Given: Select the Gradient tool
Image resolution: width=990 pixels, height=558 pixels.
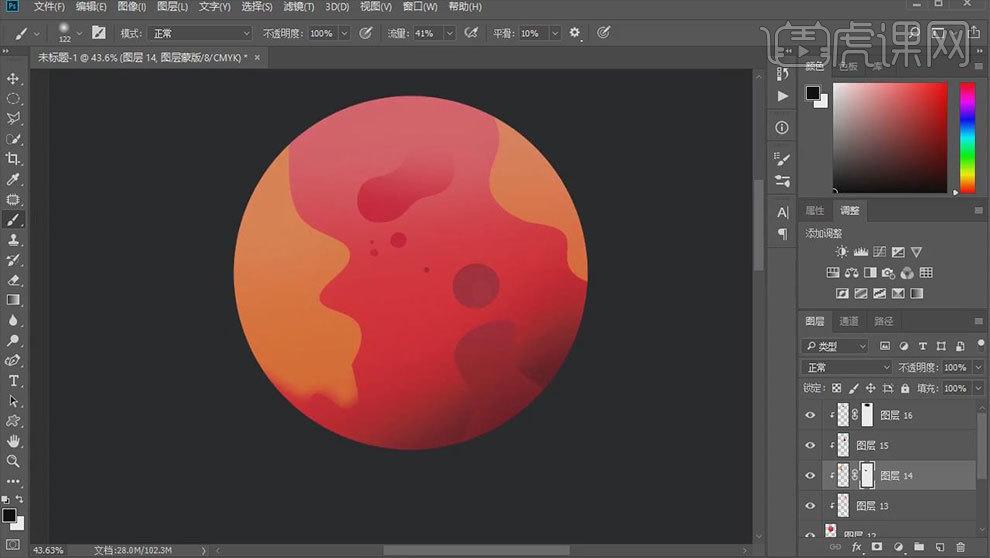Looking at the screenshot, I should [14, 300].
